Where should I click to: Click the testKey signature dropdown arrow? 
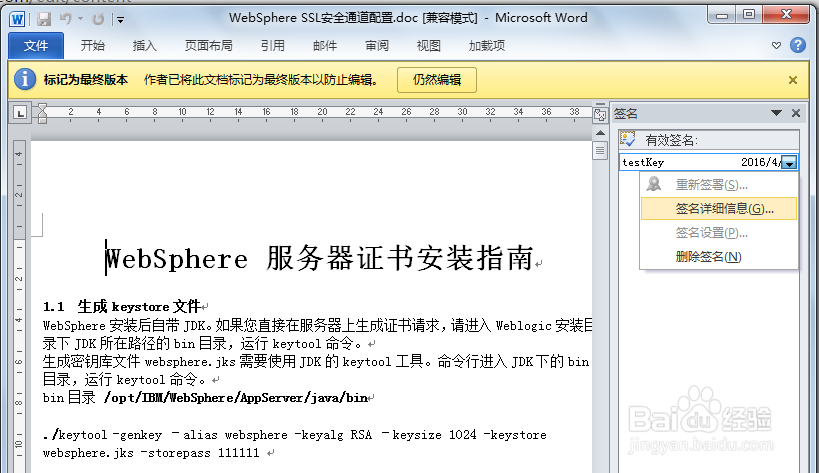(x=789, y=163)
